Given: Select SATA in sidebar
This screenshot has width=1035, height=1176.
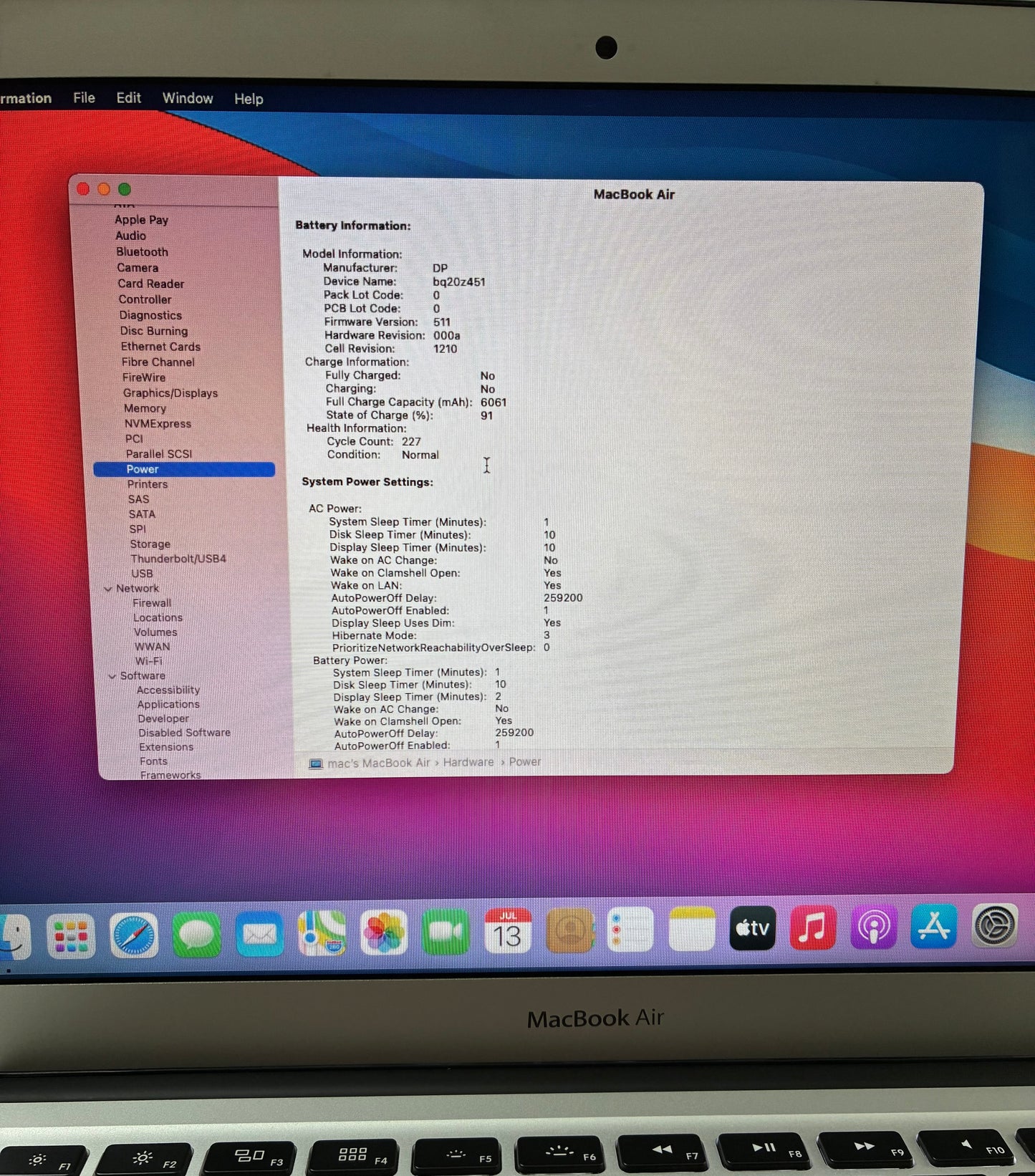Looking at the screenshot, I should (x=142, y=514).
